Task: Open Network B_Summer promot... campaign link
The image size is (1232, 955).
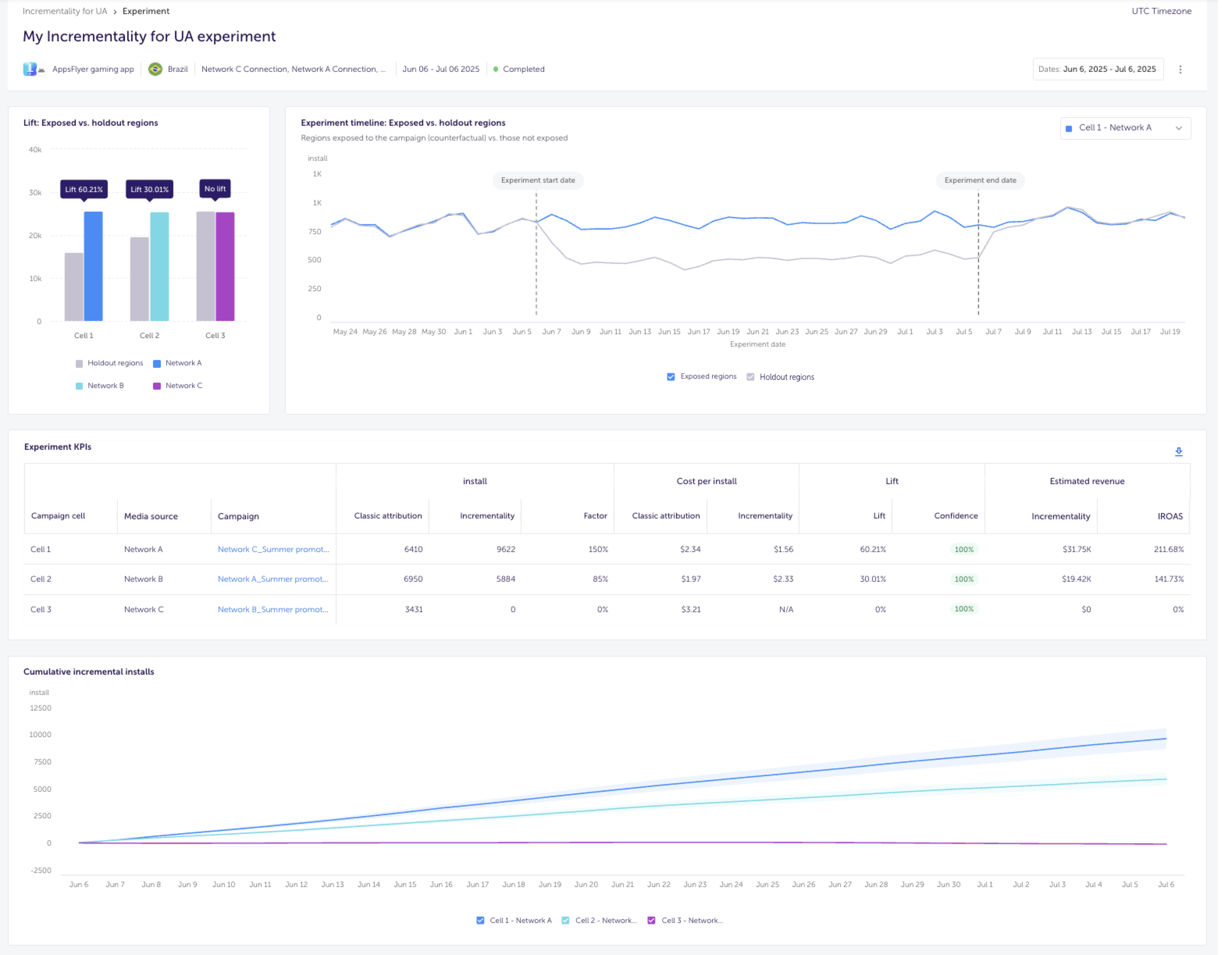Action: click(273, 609)
